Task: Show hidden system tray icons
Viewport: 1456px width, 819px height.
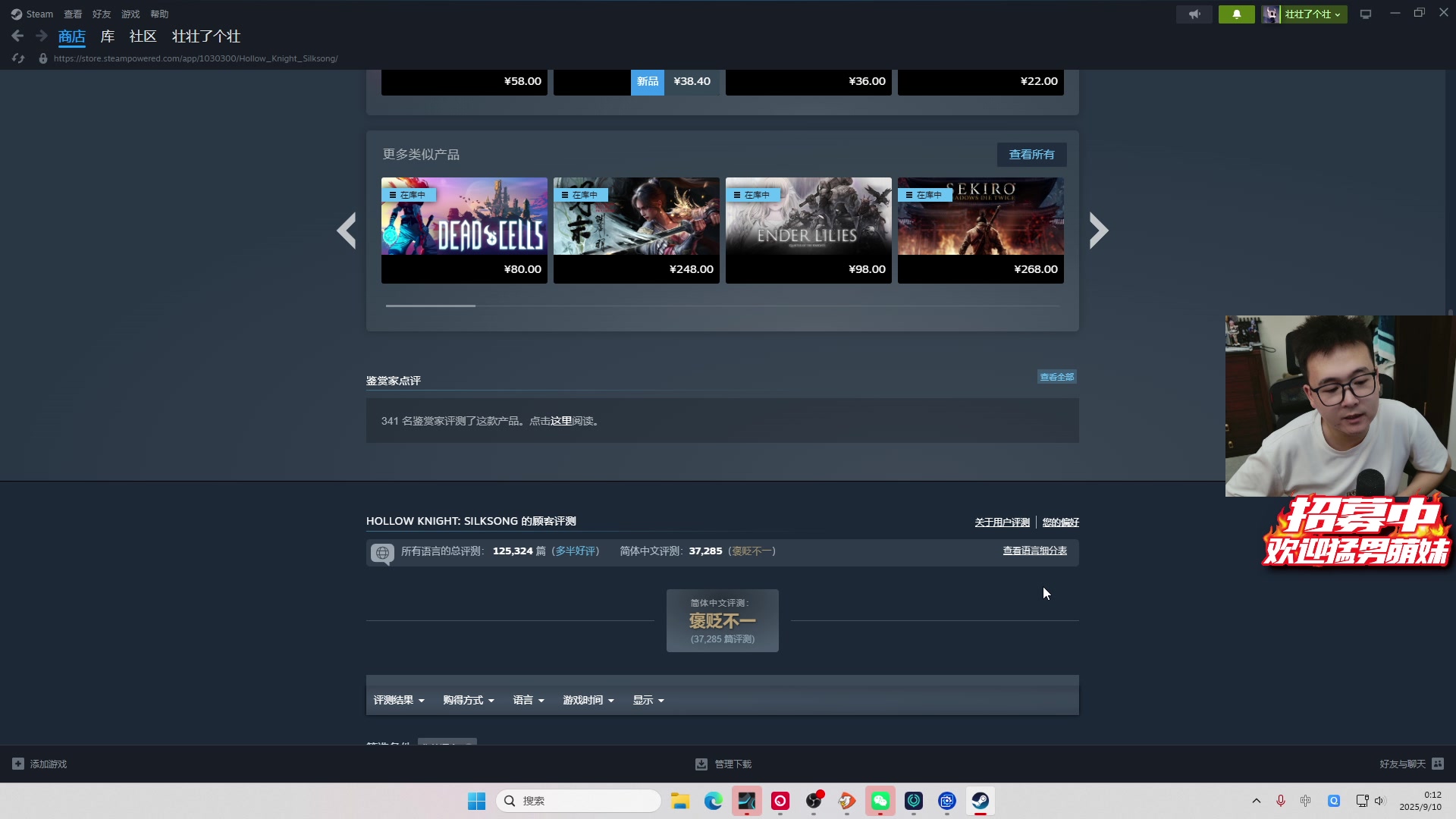Action: (1257, 801)
